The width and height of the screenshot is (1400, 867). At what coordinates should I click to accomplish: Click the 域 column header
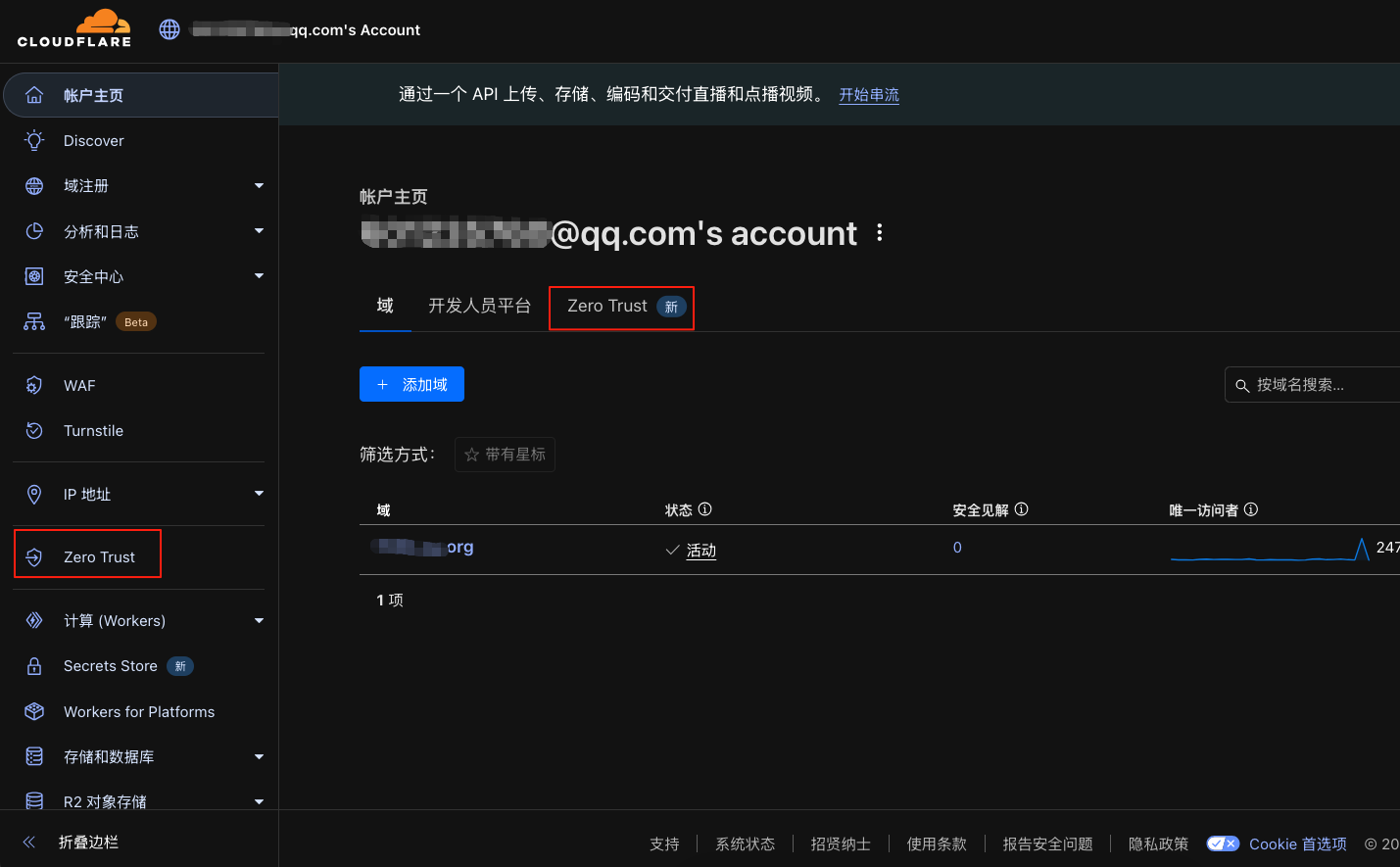pos(383,510)
